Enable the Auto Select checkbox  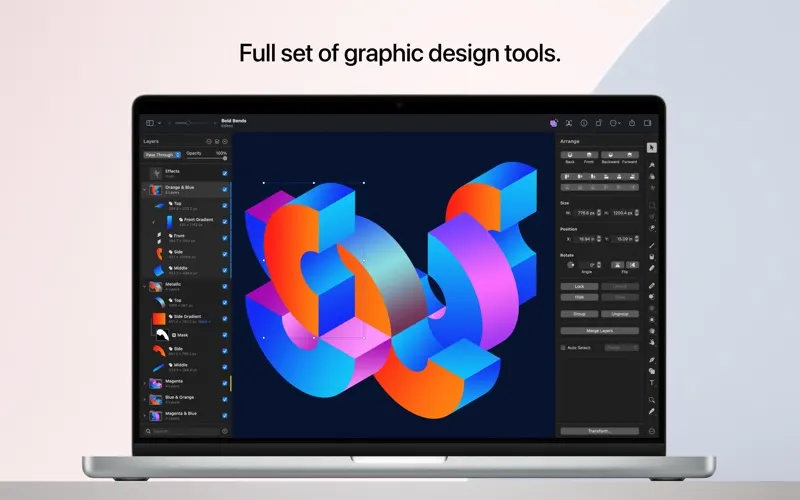563,348
